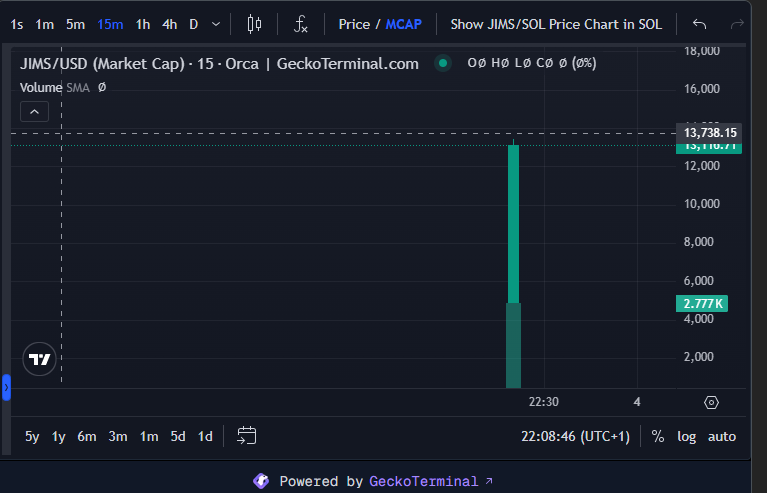The width and height of the screenshot is (767, 493).
Task: Select the D daily timeframe
Action: [194, 24]
